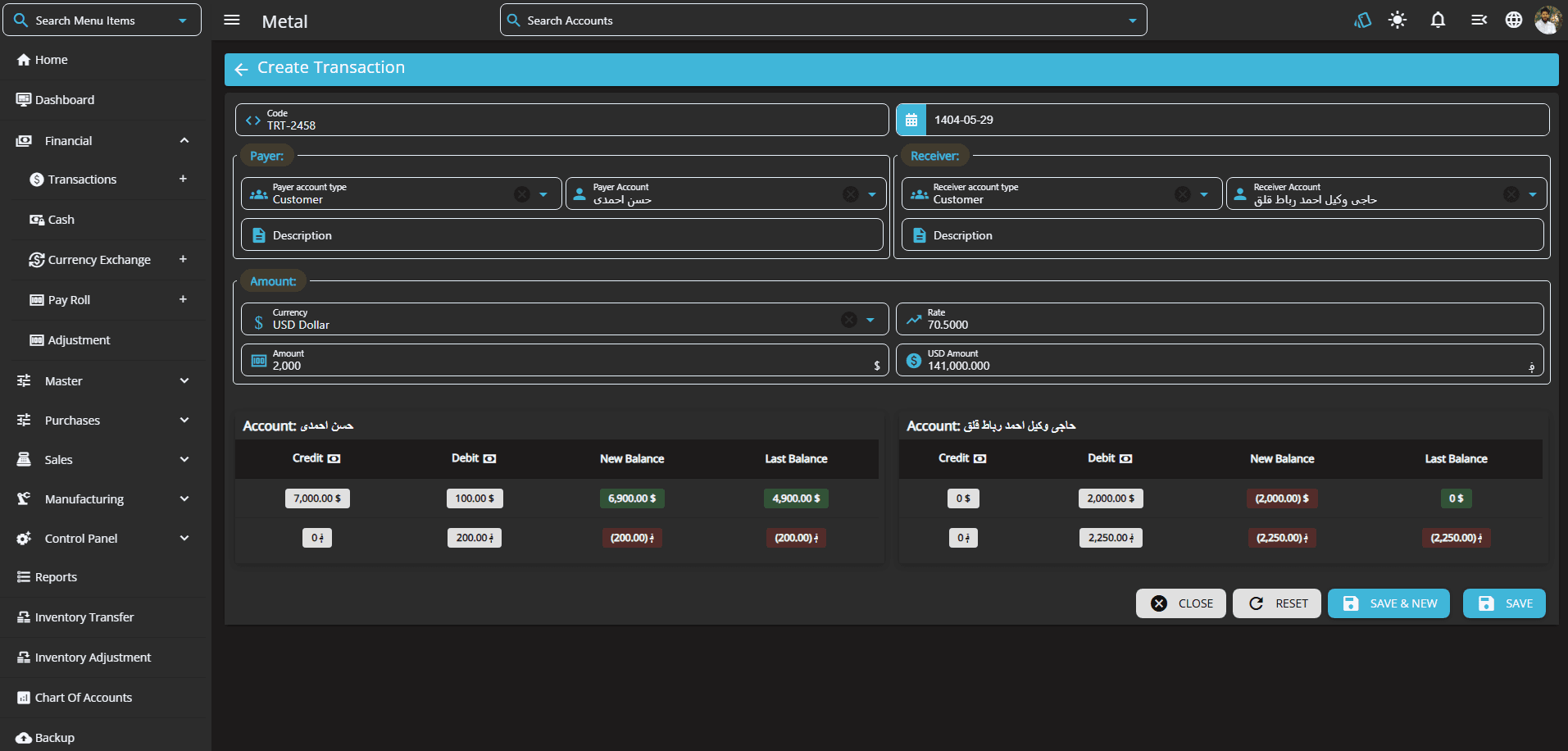Select the globe language icon
The image size is (1568, 751).
[1513, 20]
